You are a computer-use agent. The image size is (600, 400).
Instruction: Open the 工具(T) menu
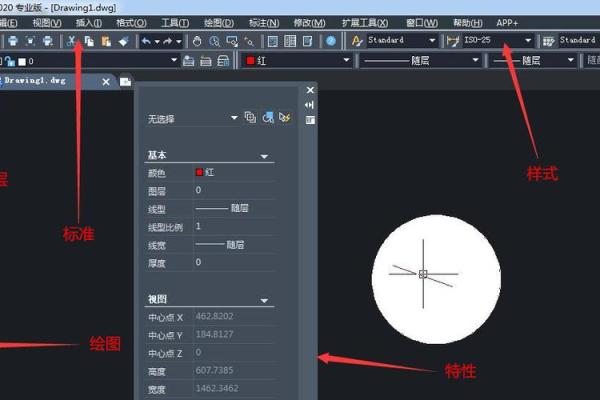tap(175, 23)
